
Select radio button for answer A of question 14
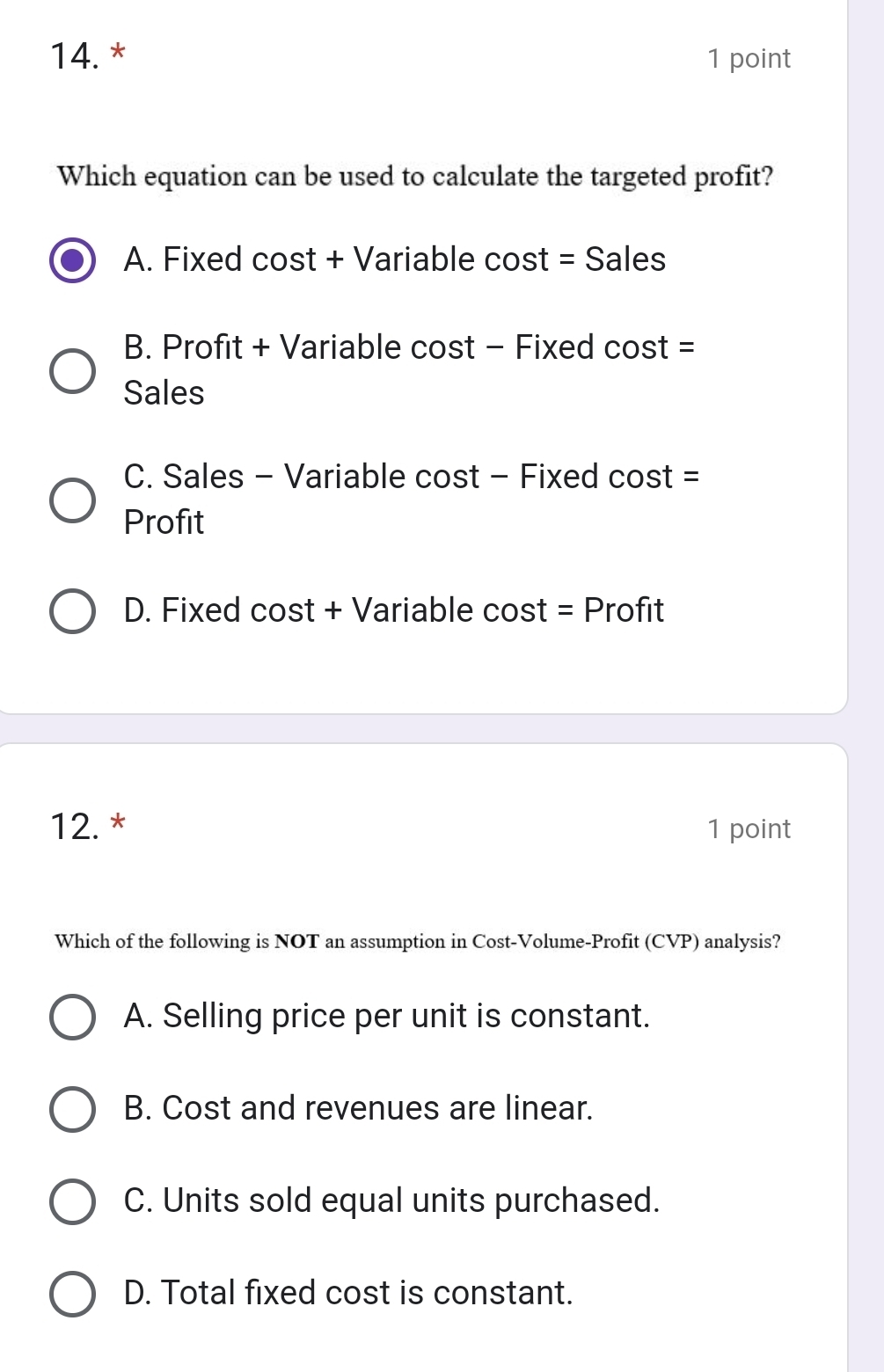pyautogui.click(x=72, y=260)
